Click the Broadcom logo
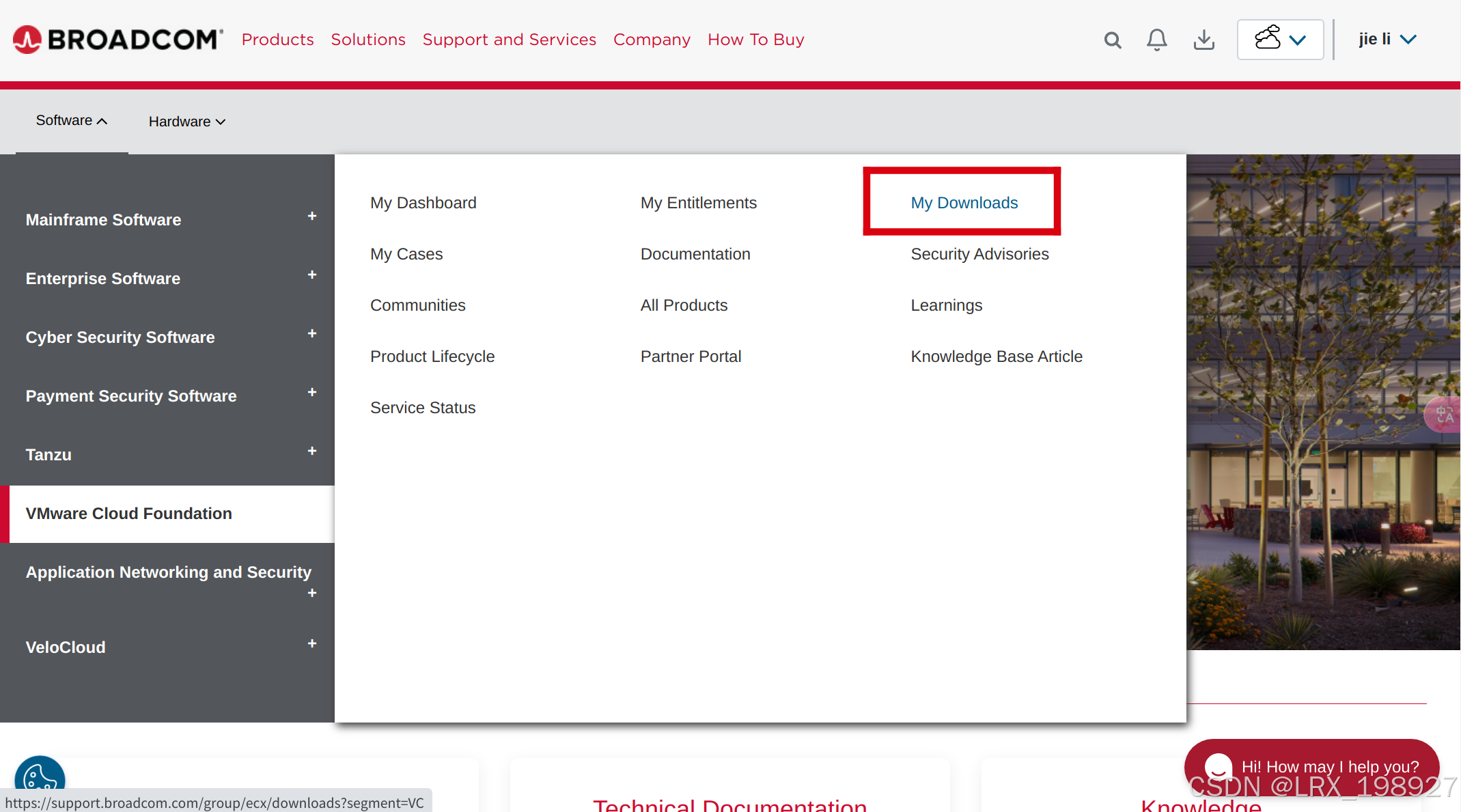This screenshot has height=812, width=1461. [x=117, y=40]
